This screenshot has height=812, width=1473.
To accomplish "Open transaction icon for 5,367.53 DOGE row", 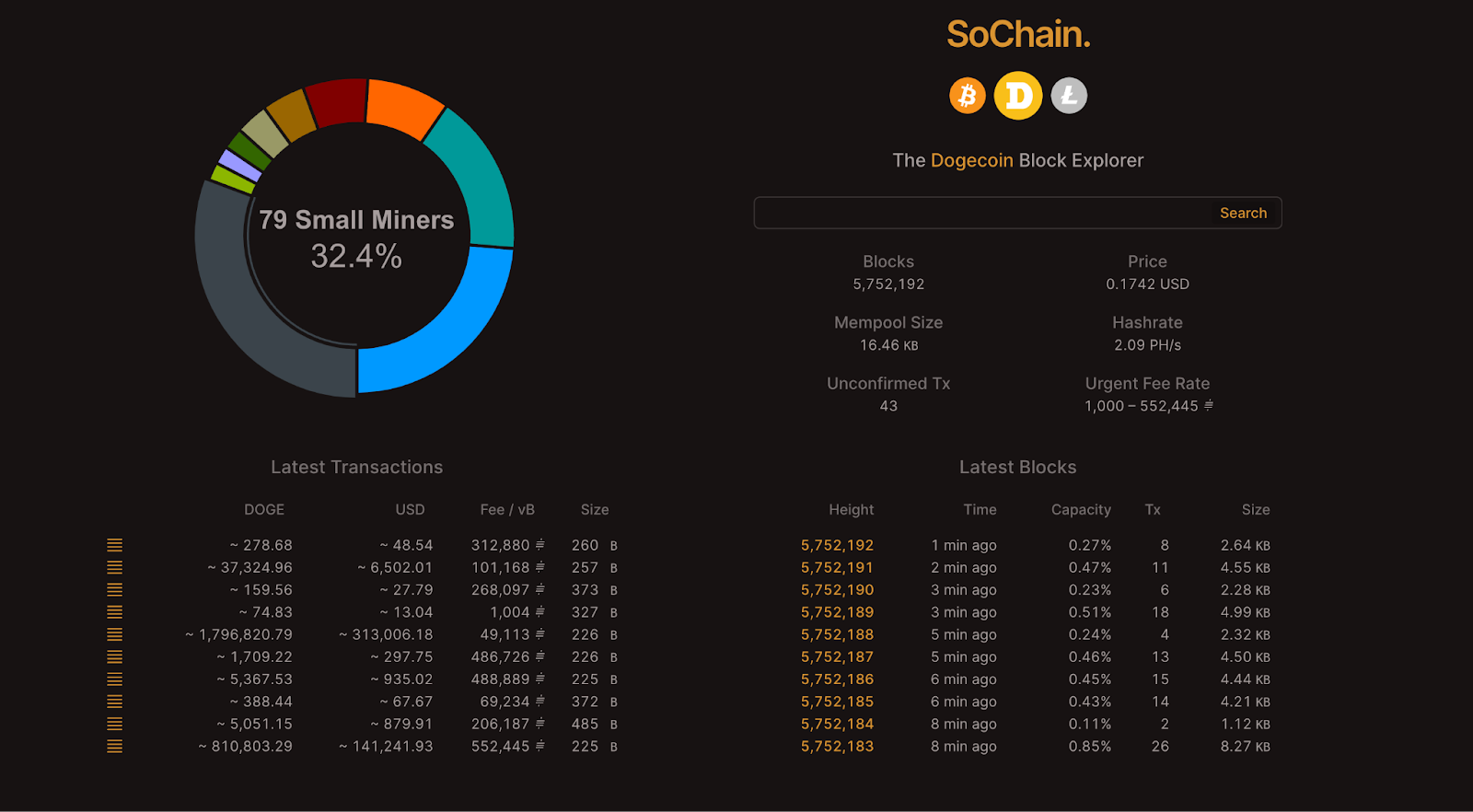I will point(114,679).
